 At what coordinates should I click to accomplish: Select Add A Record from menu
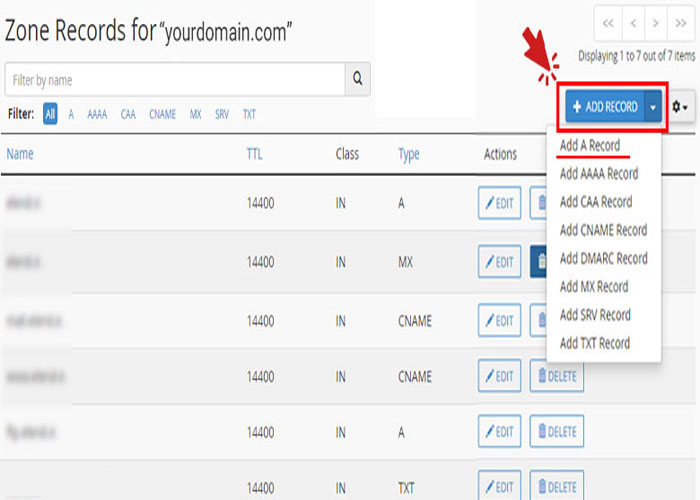(590, 145)
